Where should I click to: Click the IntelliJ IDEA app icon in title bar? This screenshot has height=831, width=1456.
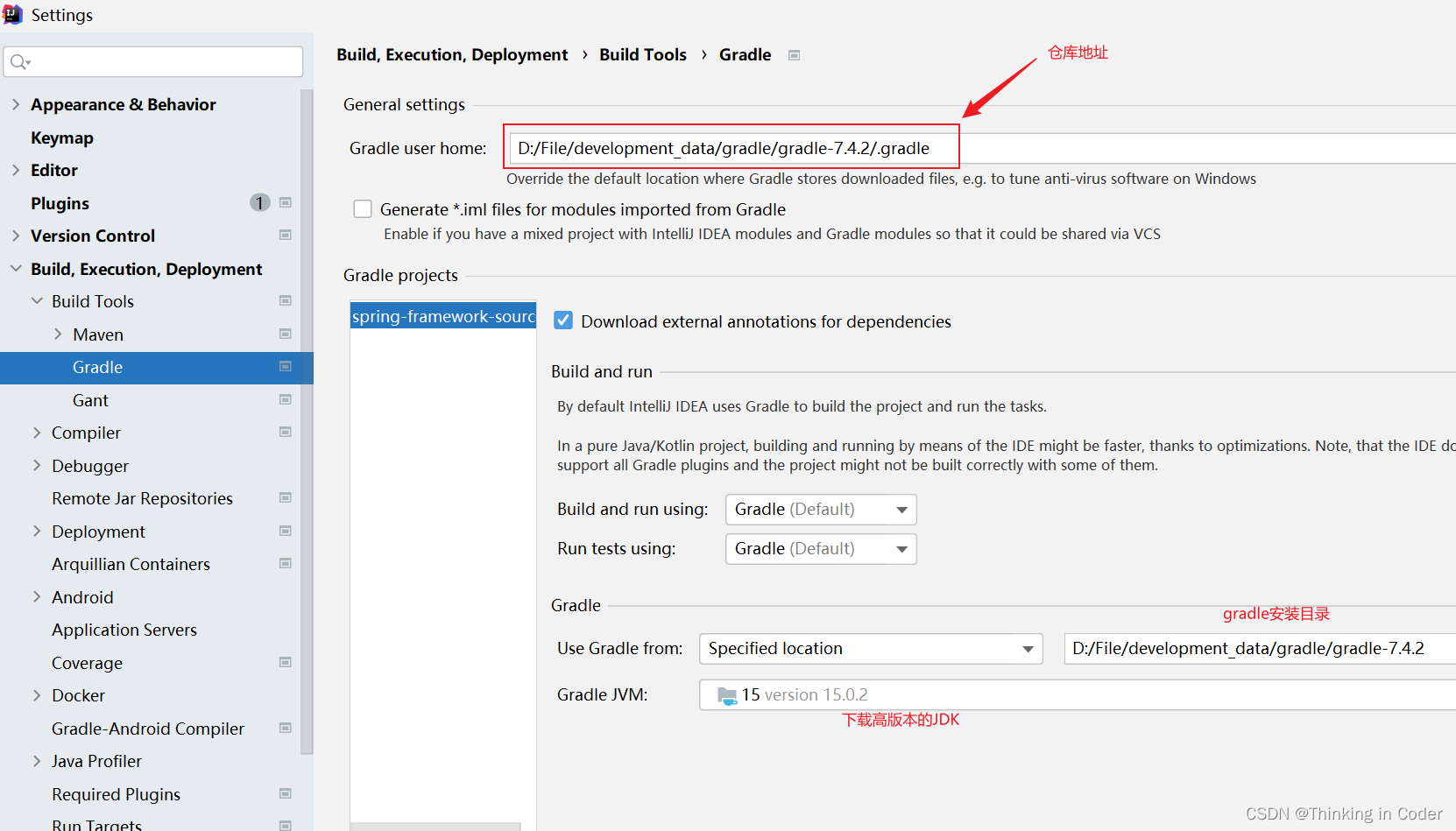(x=12, y=14)
